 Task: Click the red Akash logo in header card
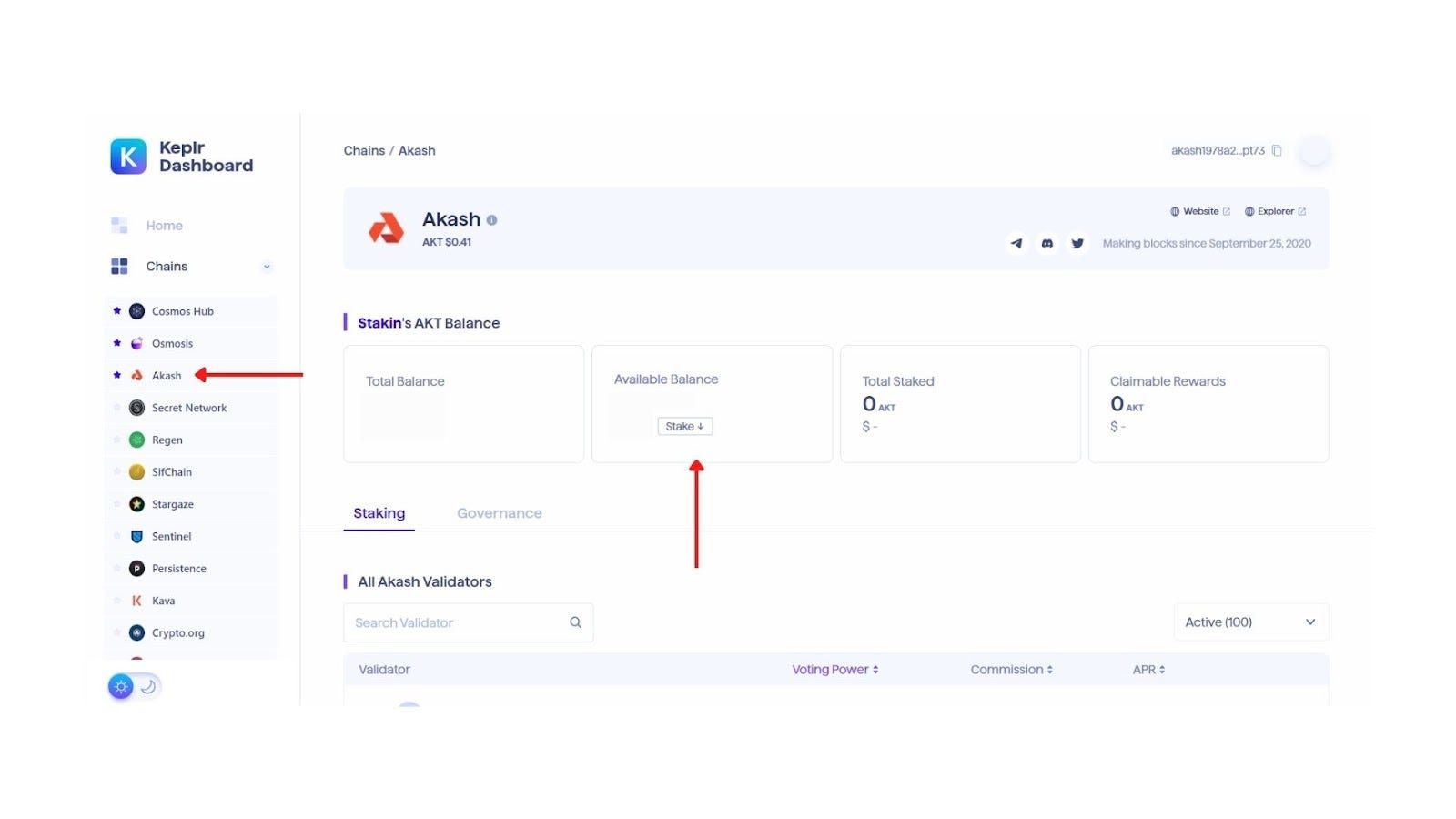(x=386, y=228)
